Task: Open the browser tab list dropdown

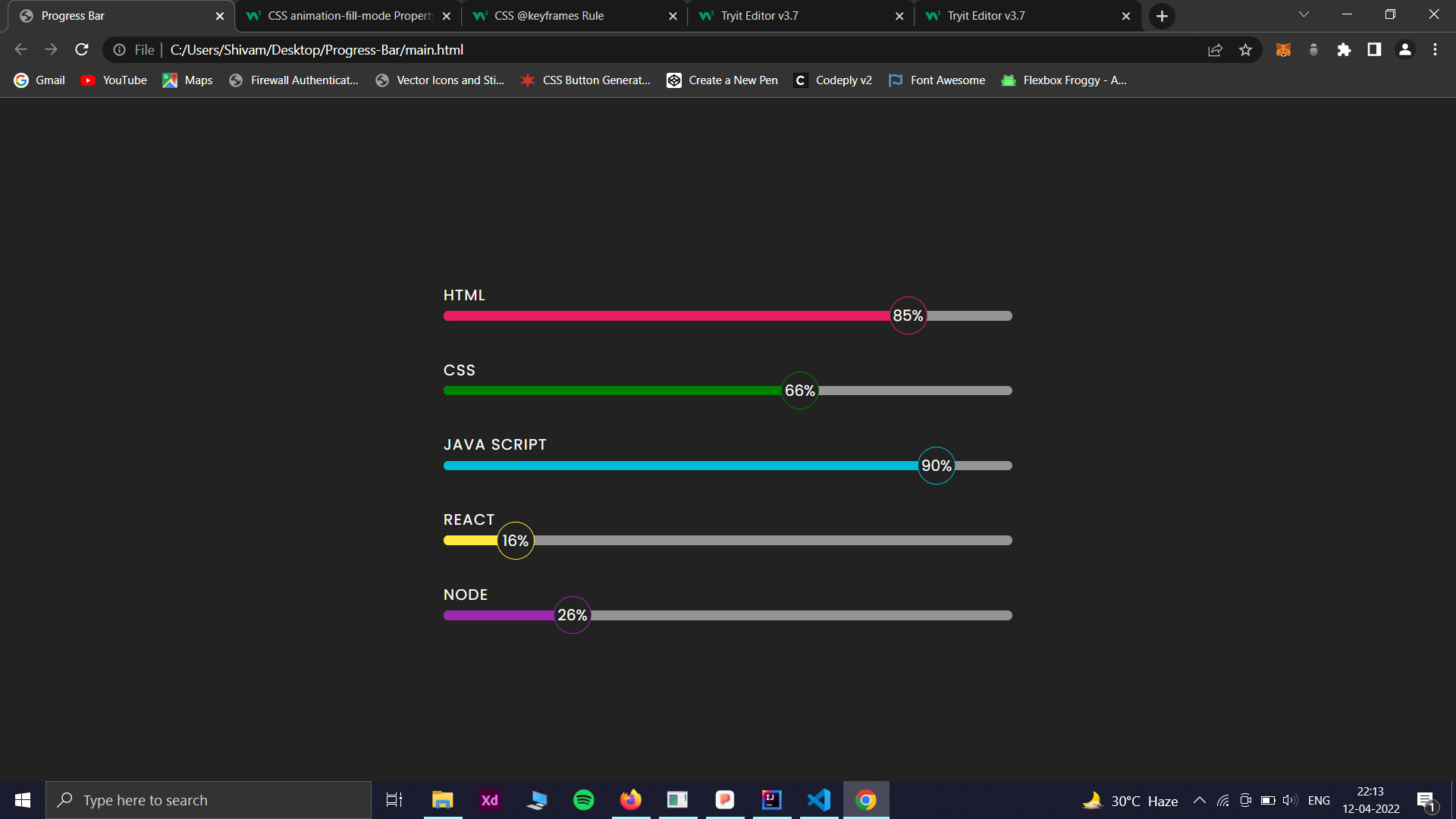Action: pos(1303,14)
